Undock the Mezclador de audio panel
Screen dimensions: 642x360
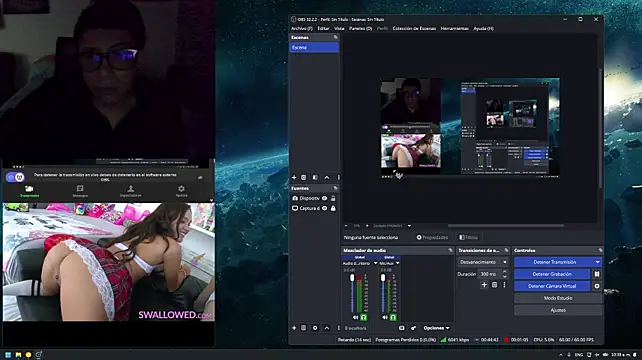[450, 250]
